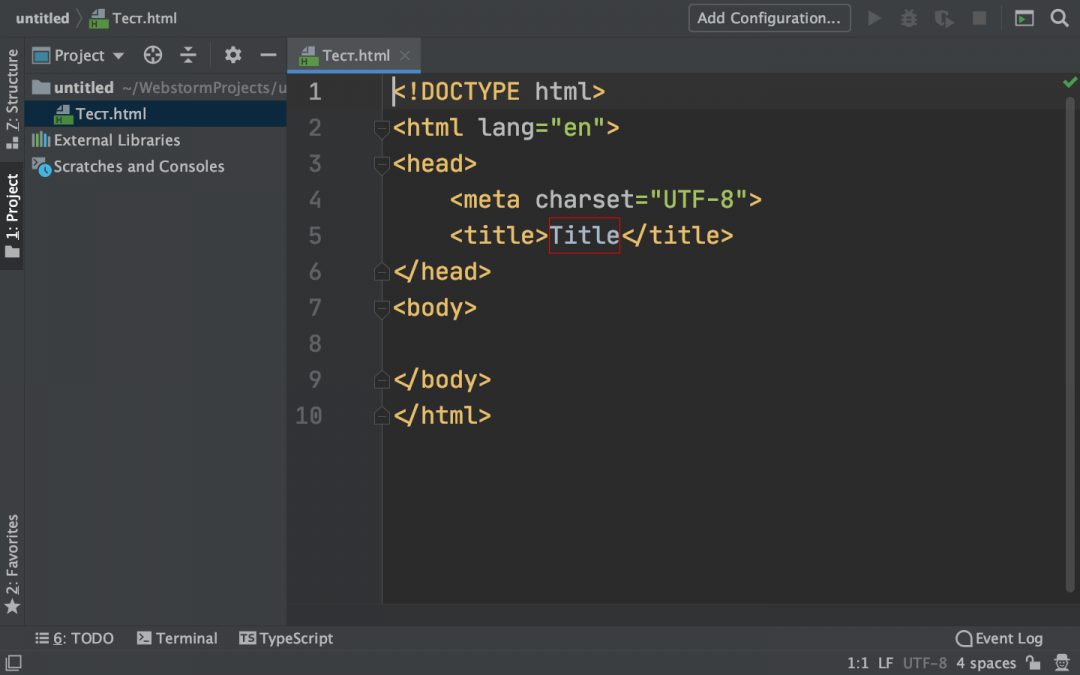
Task: Click the Search Everywhere magnifier icon
Action: [1059, 18]
